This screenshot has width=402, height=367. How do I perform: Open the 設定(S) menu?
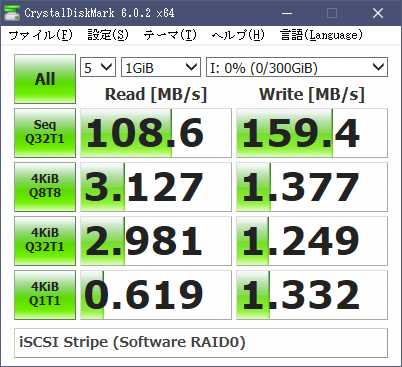[x=108, y=35]
